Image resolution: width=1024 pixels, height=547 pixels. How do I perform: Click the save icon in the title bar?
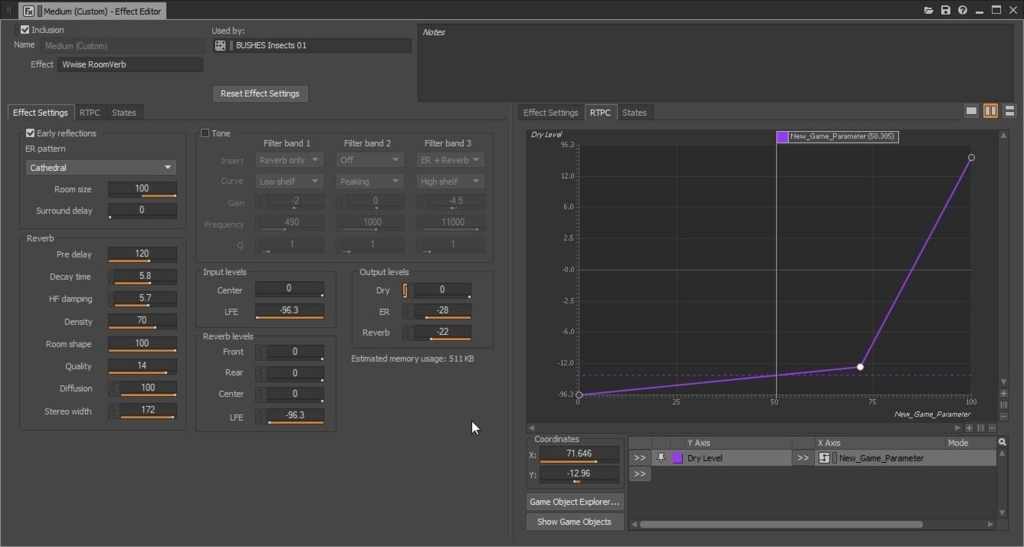(x=945, y=10)
